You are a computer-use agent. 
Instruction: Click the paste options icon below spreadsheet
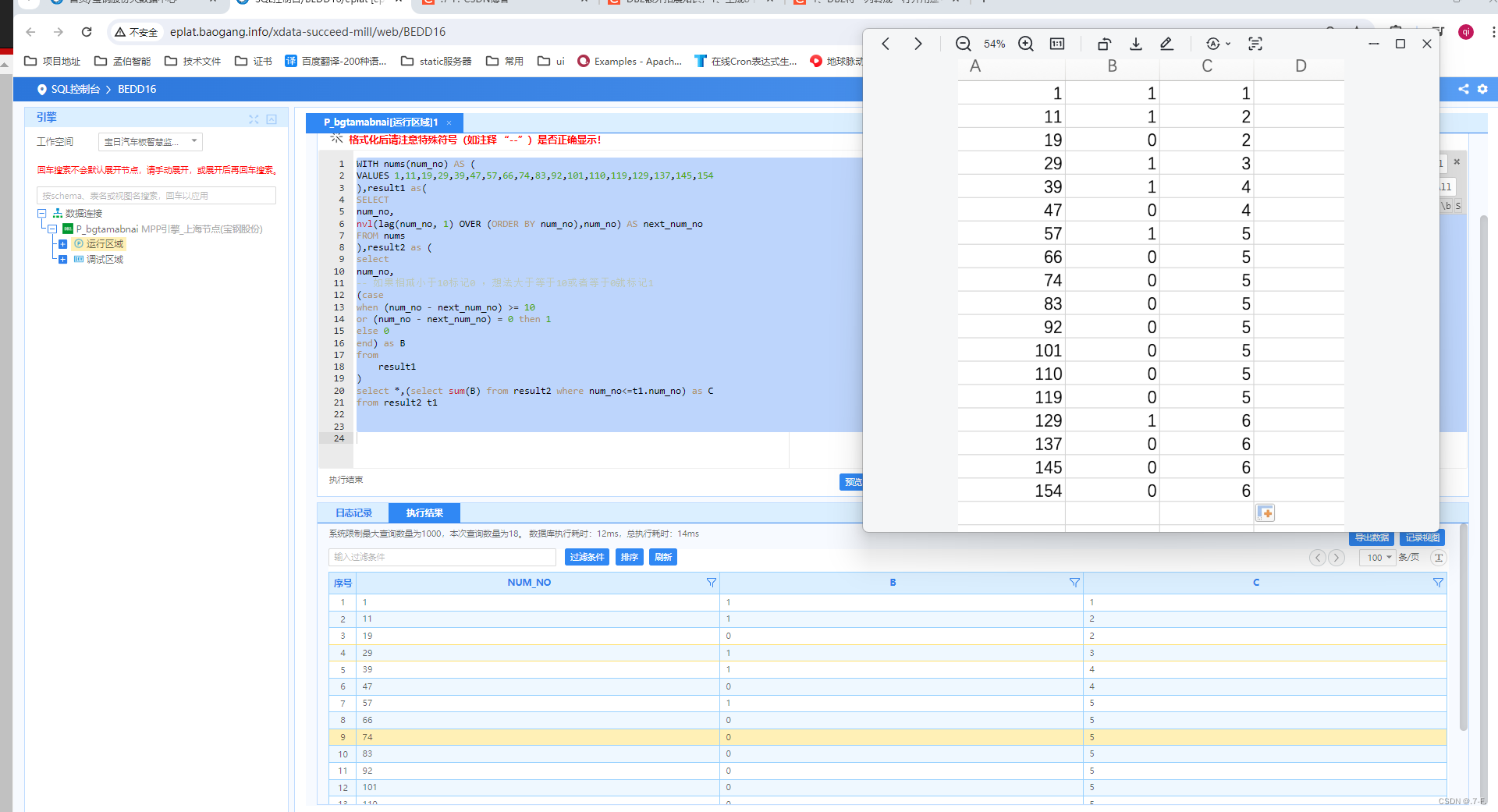tap(1265, 513)
